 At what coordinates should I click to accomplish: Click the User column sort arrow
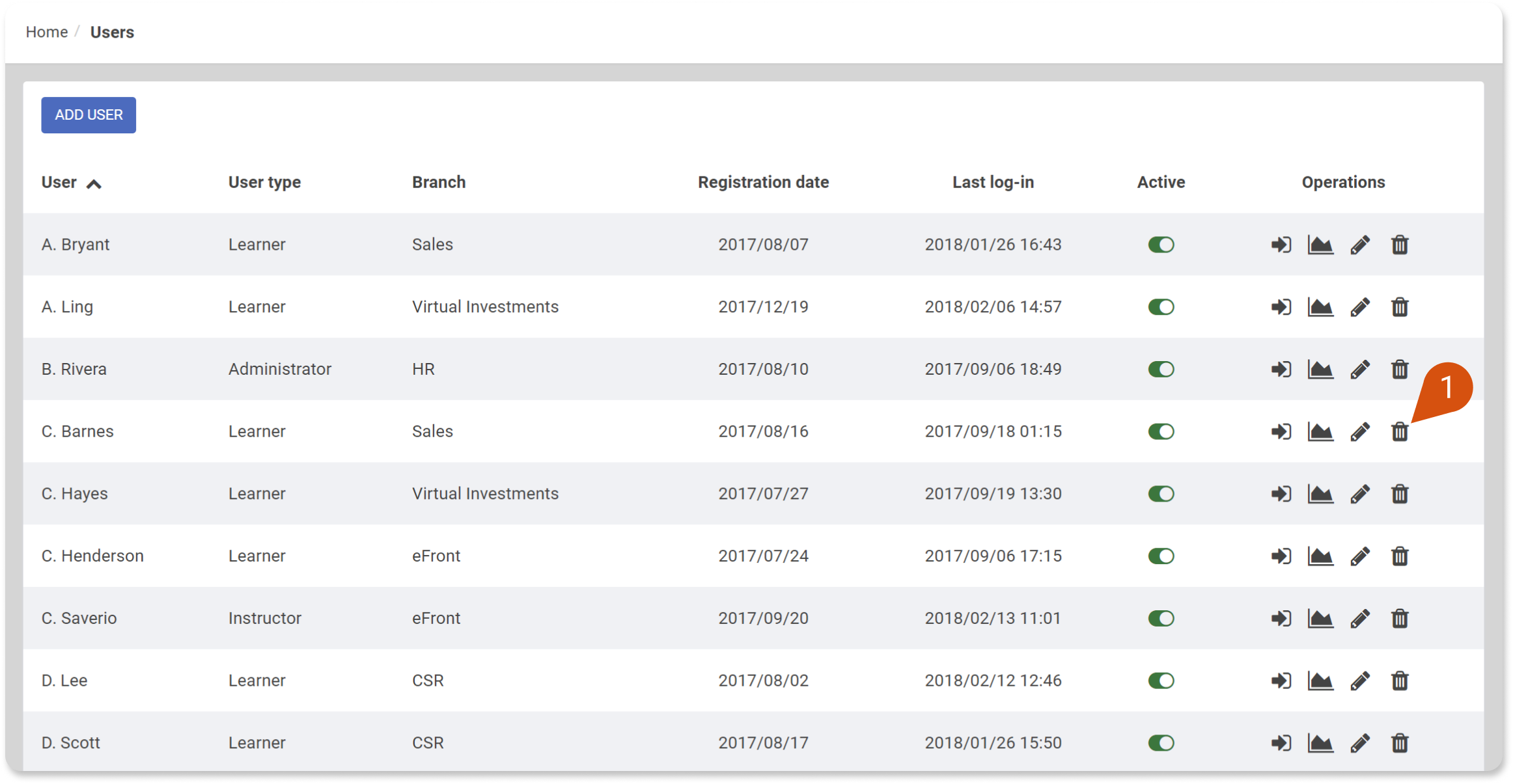[x=94, y=184]
